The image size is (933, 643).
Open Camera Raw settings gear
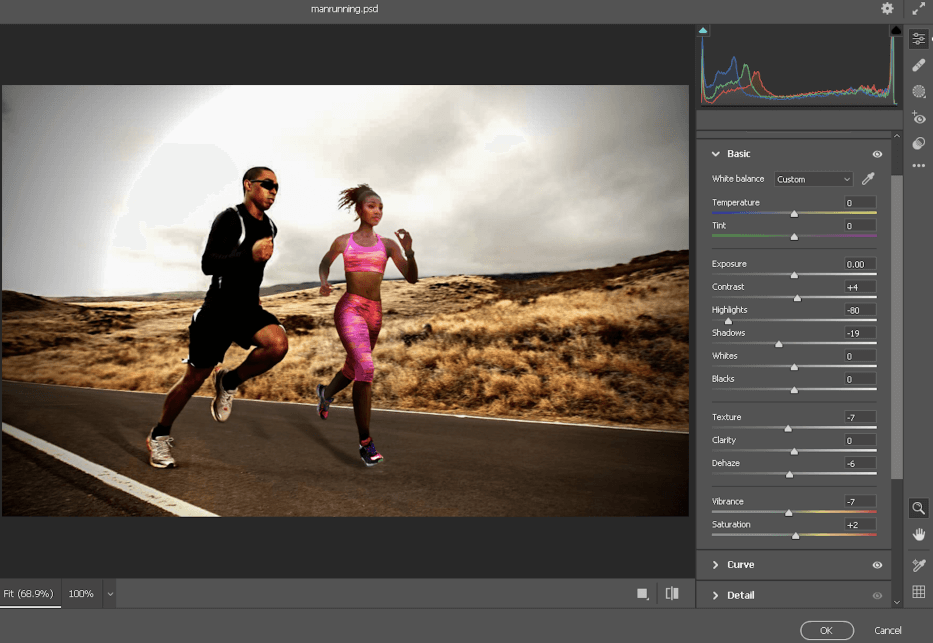887,9
